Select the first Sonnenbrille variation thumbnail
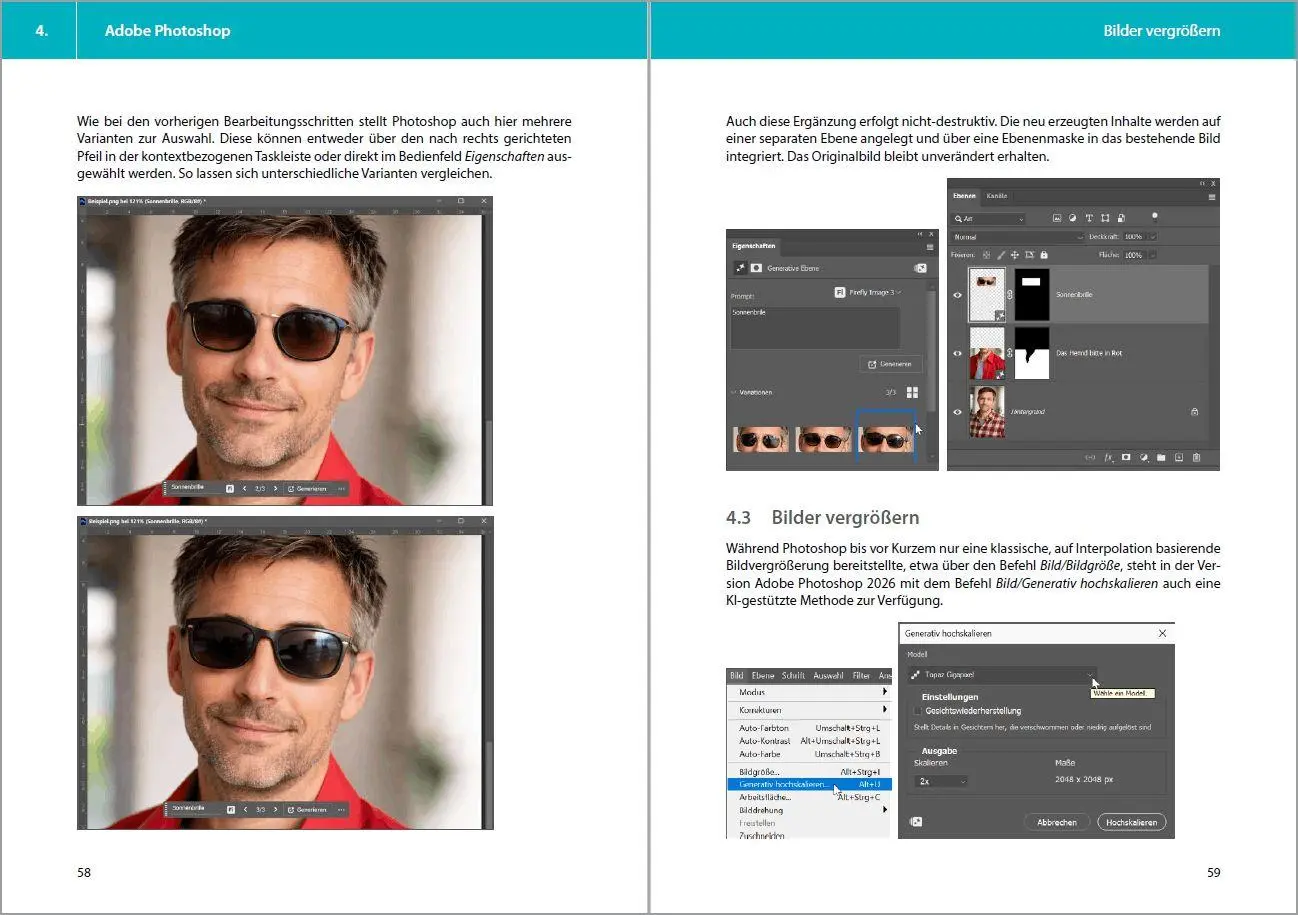Viewport: 1298px width, 915px height. point(761,439)
